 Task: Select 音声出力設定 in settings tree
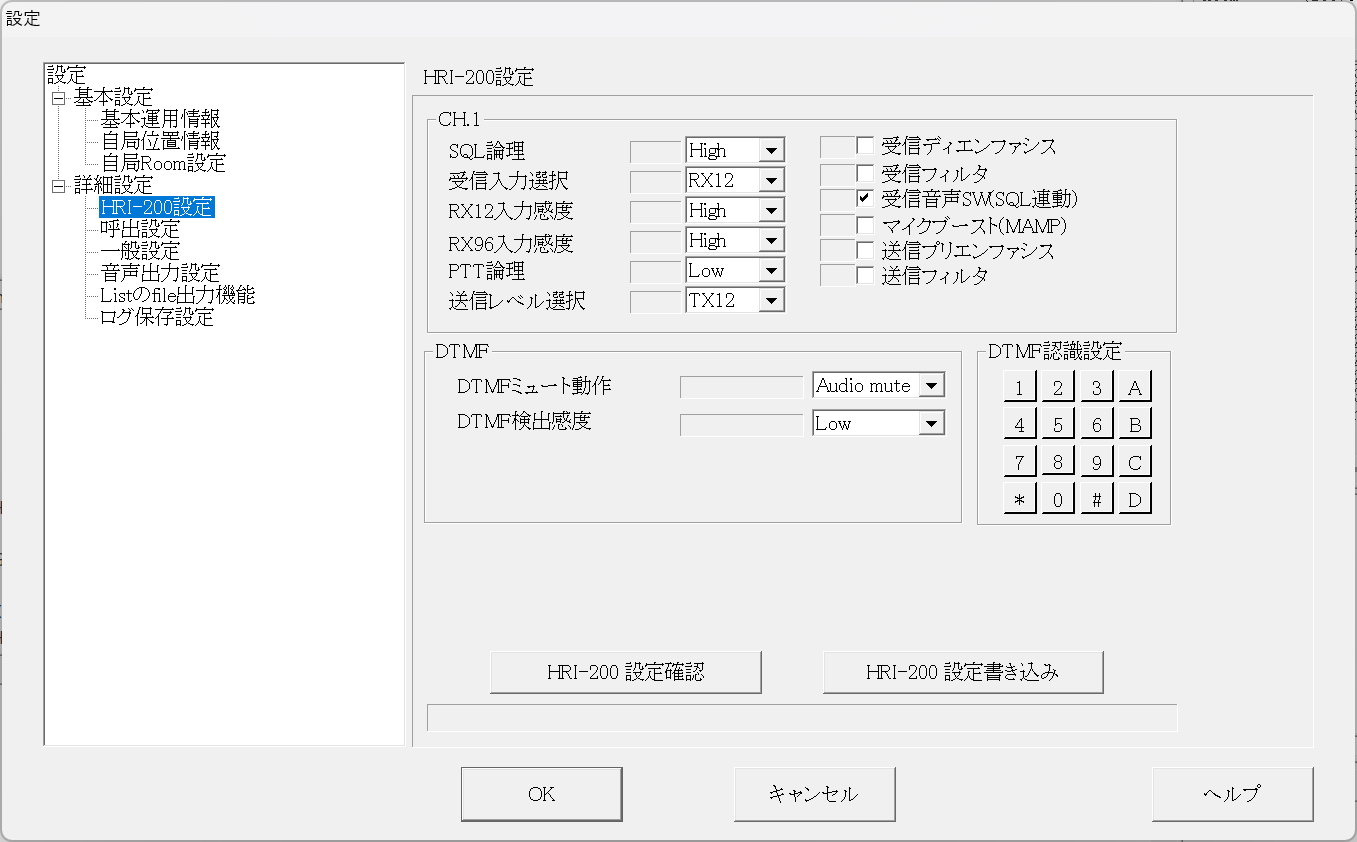[x=160, y=273]
